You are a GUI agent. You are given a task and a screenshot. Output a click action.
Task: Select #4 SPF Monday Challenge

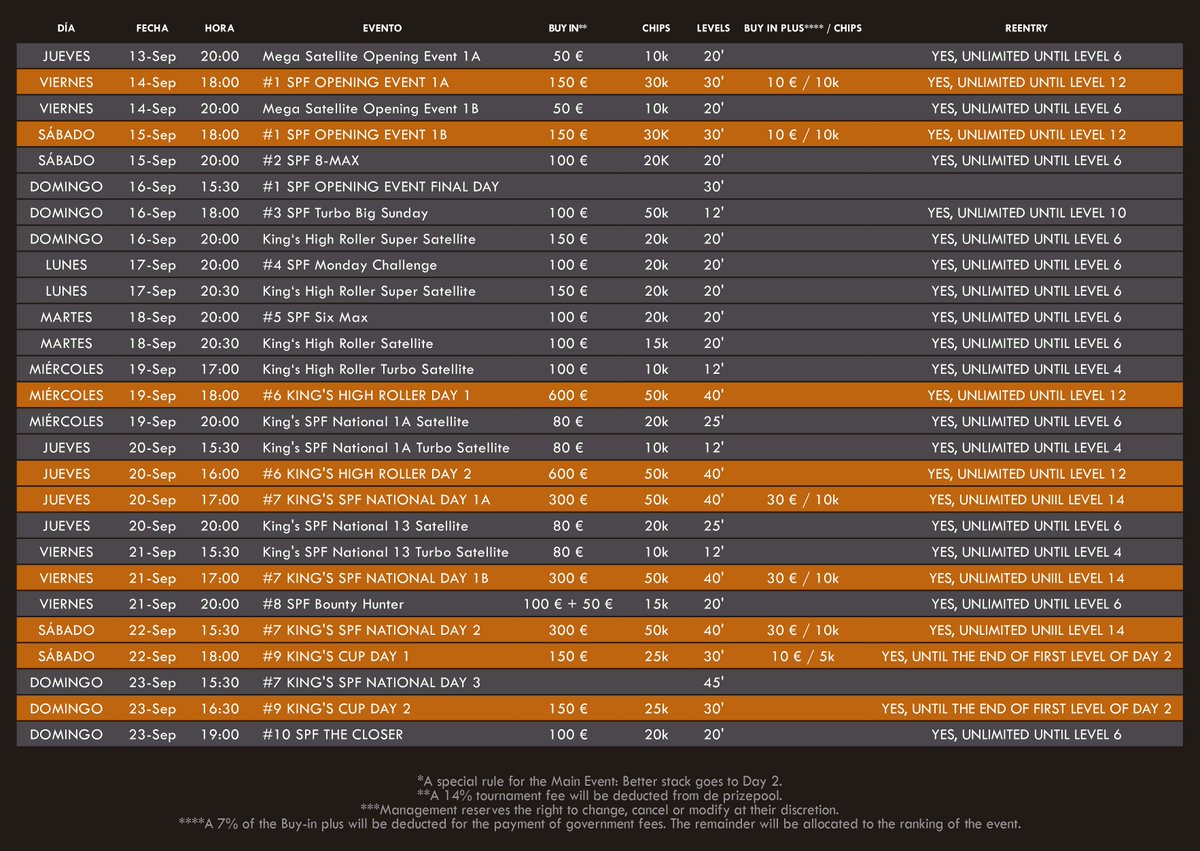pos(349,264)
